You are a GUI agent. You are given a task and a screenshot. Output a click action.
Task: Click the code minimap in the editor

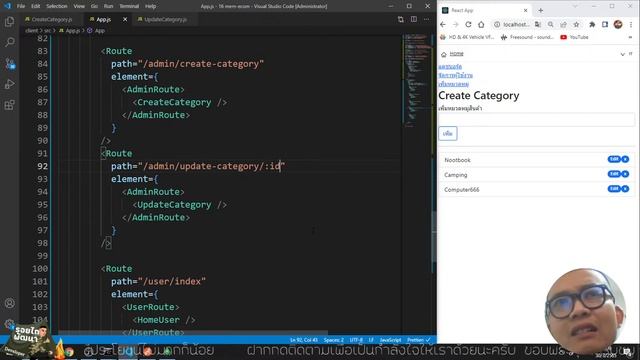[417, 82]
